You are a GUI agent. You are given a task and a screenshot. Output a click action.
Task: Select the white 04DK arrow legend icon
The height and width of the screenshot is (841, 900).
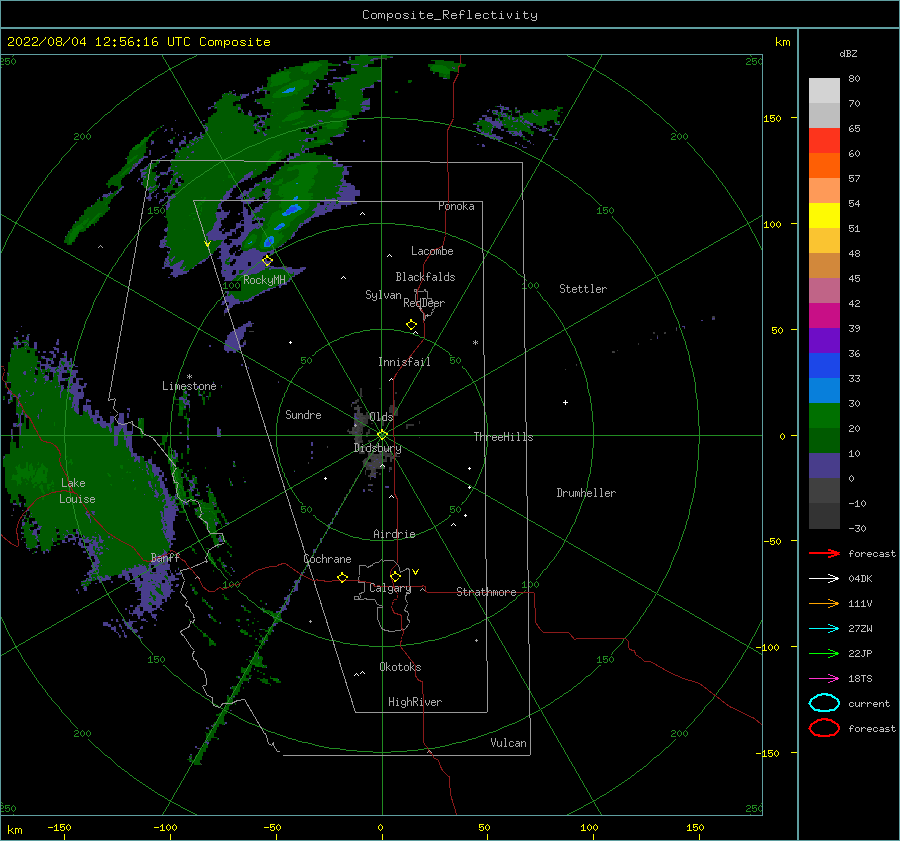tap(824, 578)
